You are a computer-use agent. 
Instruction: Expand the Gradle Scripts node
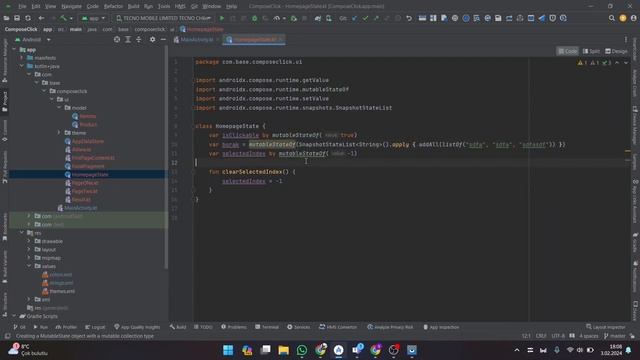pos(14,316)
